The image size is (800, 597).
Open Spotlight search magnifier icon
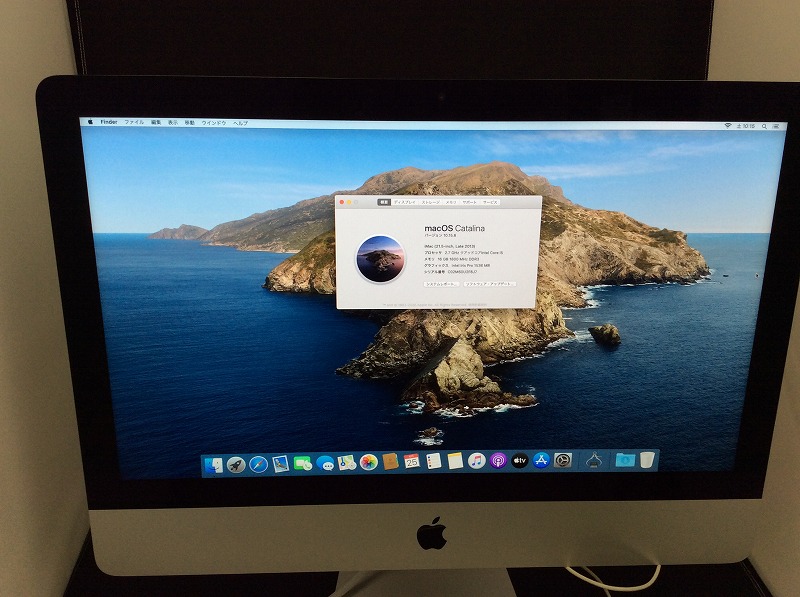[x=764, y=126]
